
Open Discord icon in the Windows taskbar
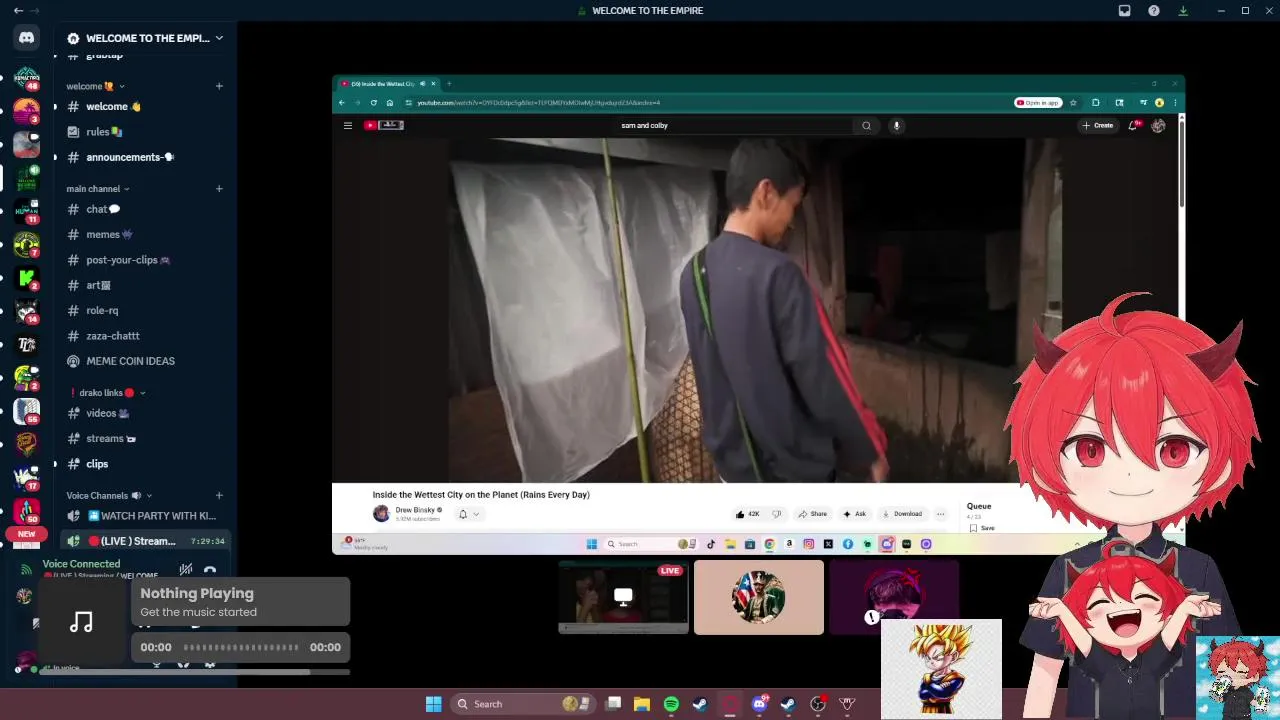759,704
